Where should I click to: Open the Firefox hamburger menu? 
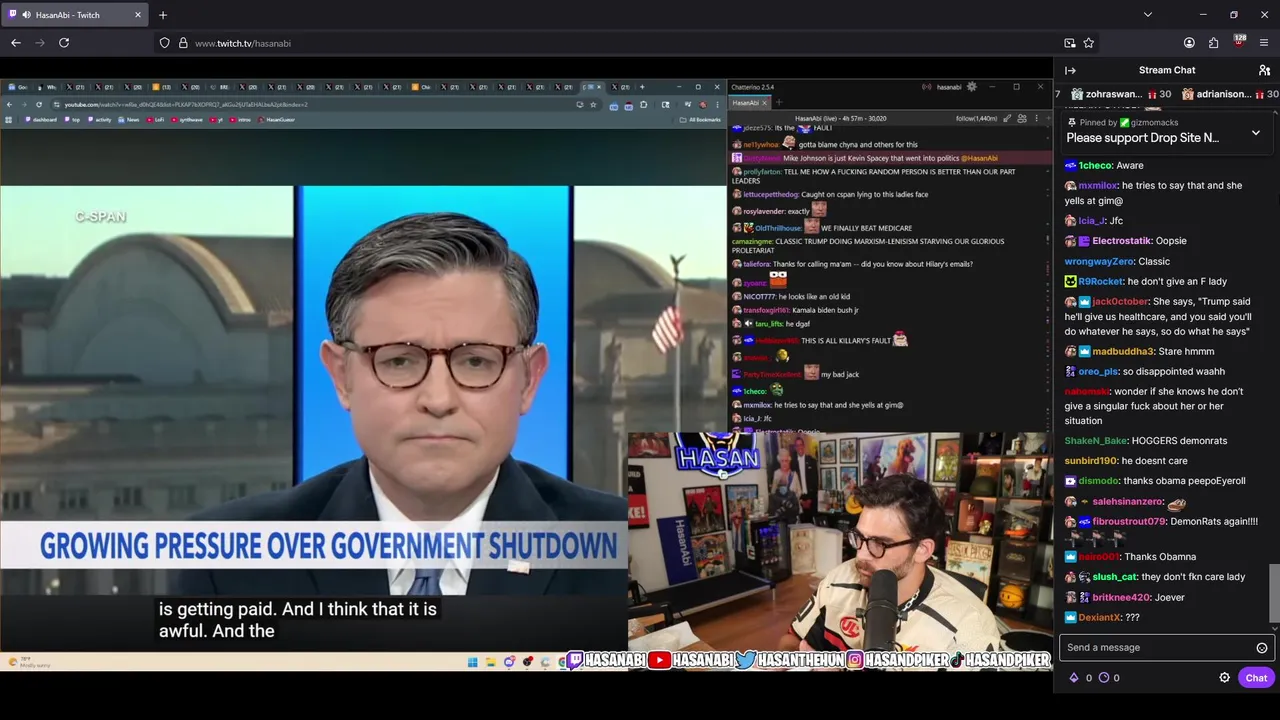[x=1264, y=43]
